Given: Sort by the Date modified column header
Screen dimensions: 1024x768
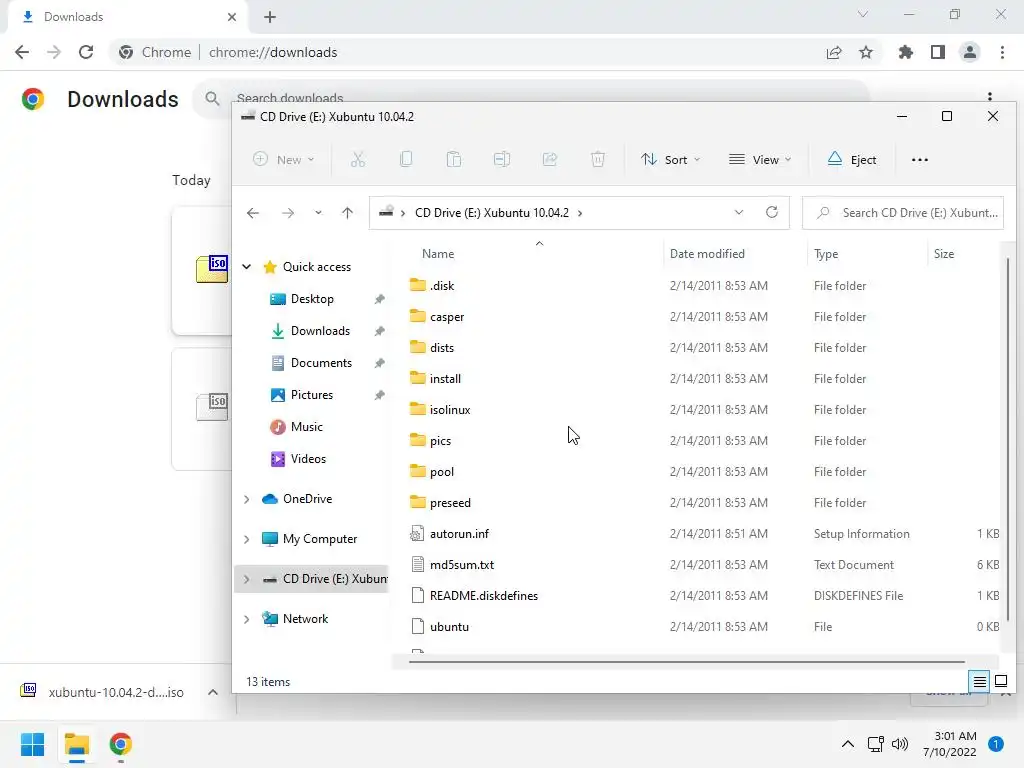Looking at the screenshot, I should tap(707, 254).
